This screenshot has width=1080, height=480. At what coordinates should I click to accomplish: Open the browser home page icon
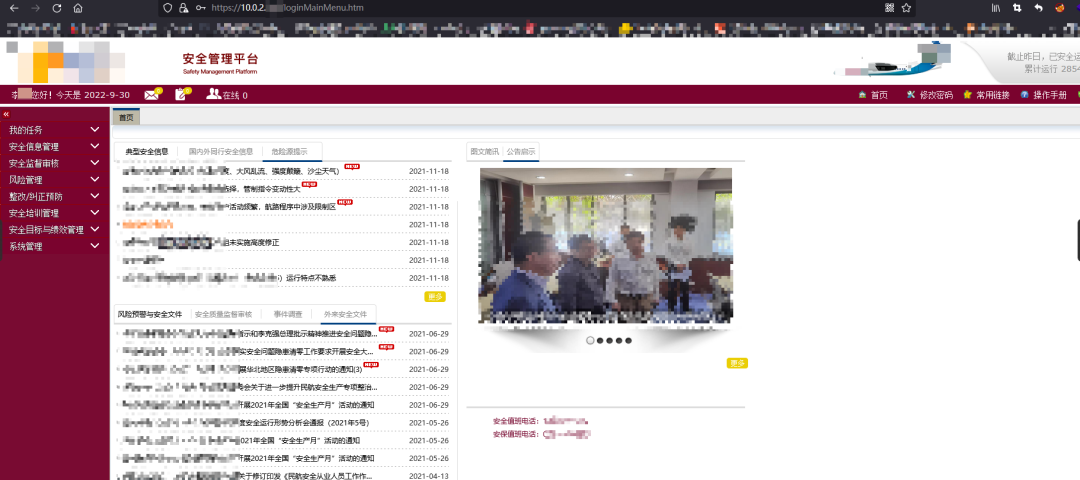click(x=78, y=8)
